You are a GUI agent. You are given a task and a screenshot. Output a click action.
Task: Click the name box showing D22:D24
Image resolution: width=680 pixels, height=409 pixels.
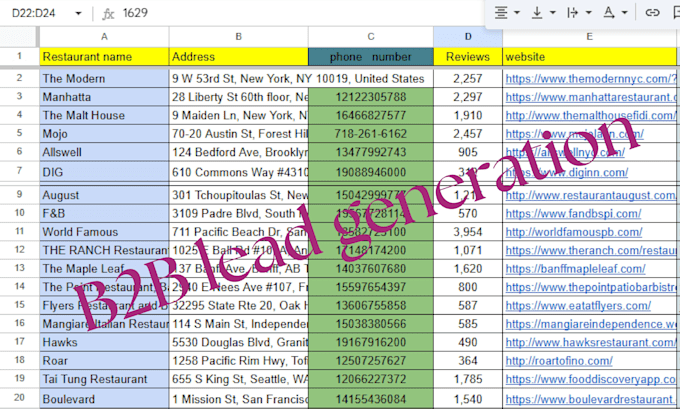click(34, 13)
